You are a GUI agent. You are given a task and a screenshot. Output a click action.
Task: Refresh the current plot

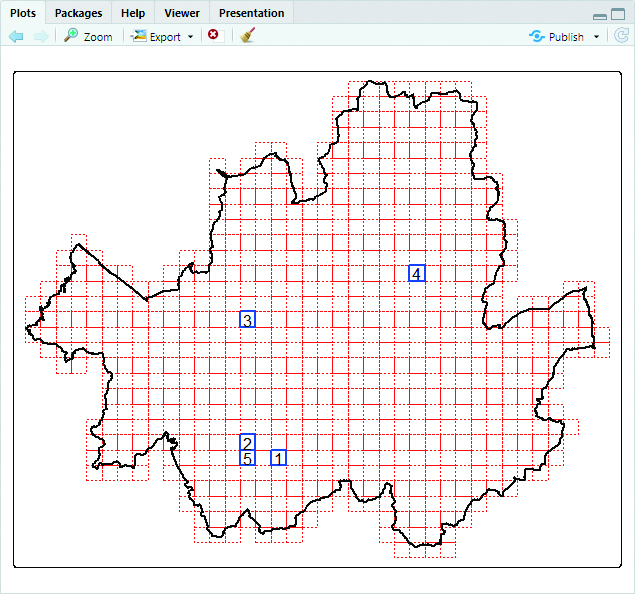click(x=621, y=36)
